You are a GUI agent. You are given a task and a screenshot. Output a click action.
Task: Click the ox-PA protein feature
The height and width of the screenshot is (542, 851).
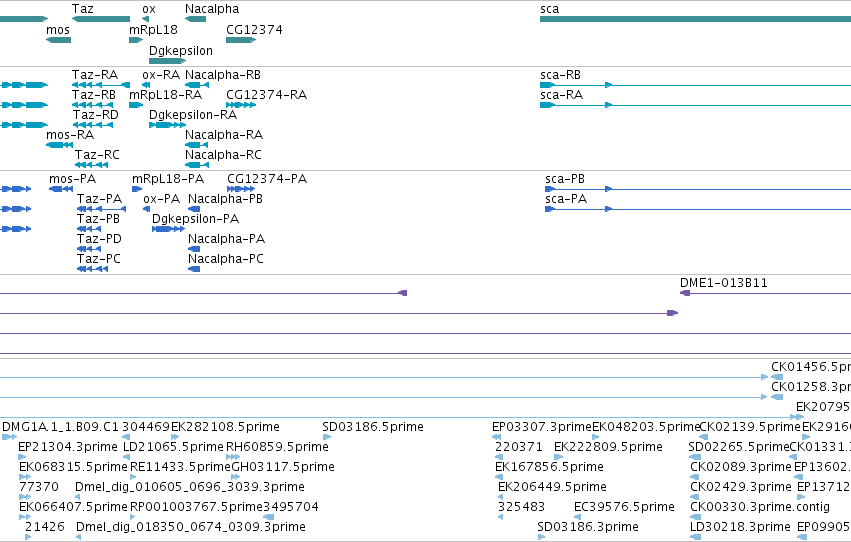(147, 209)
